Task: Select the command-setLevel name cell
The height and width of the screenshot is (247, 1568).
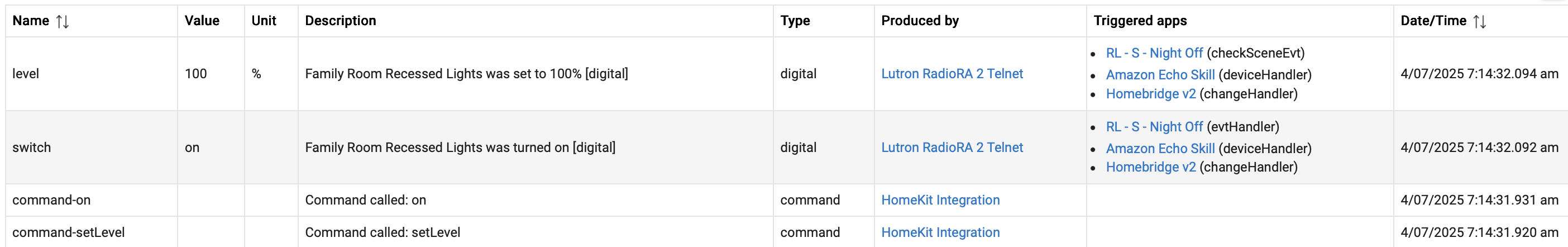Action: tap(92, 232)
